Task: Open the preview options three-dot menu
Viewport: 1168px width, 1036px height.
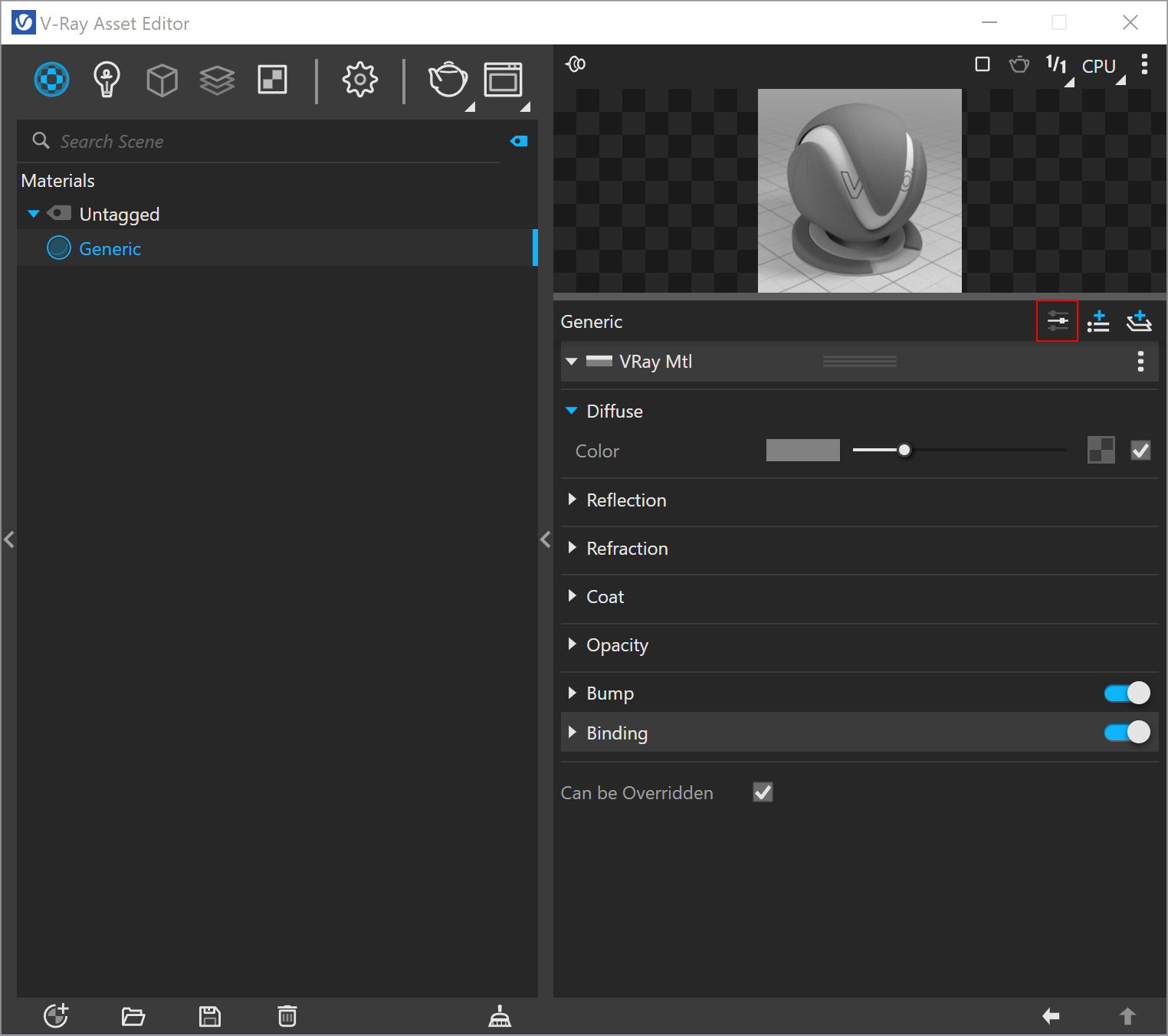Action: click(x=1144, y=64)
